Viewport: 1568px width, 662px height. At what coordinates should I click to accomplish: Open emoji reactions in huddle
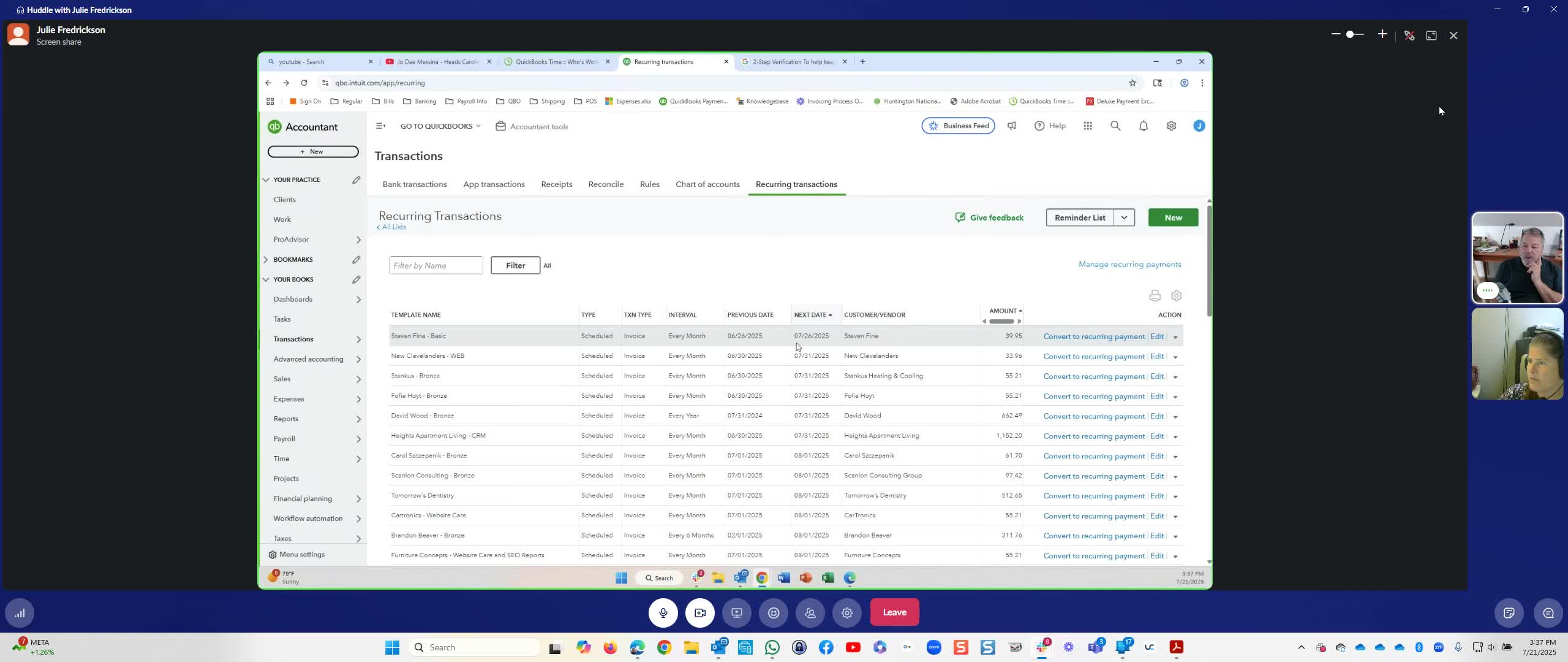point(774,612)
